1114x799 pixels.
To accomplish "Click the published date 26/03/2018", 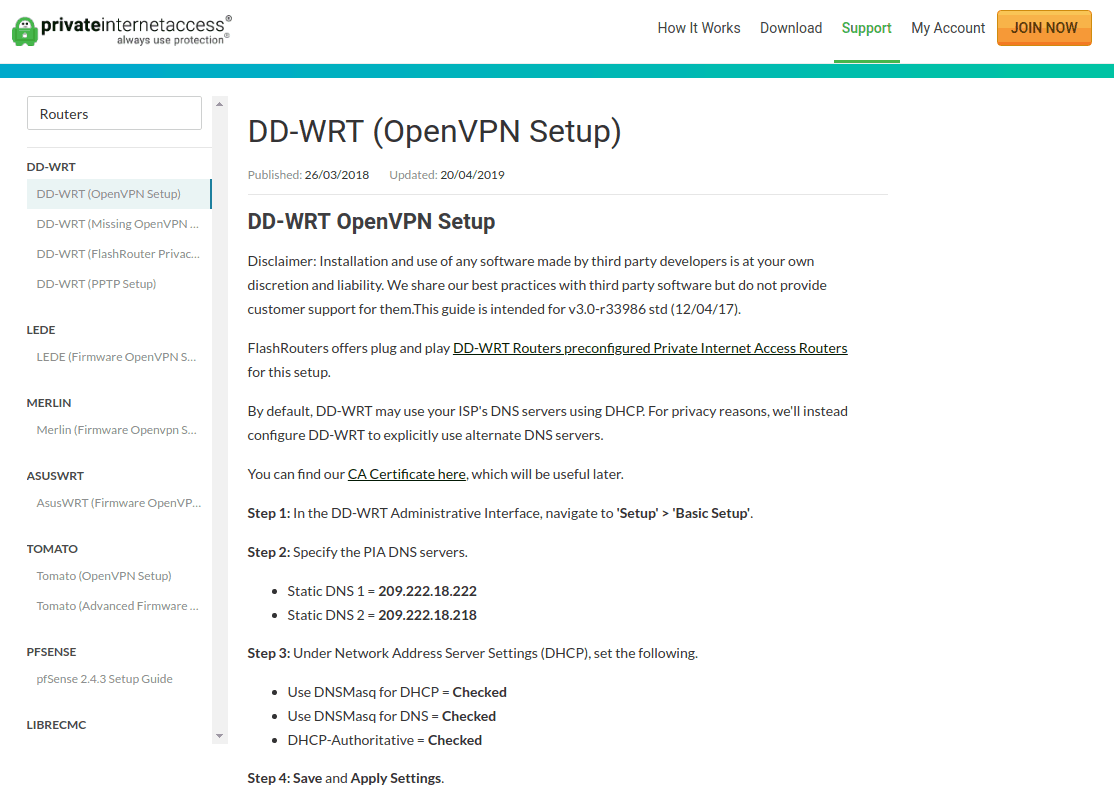I will coord(337,175).
